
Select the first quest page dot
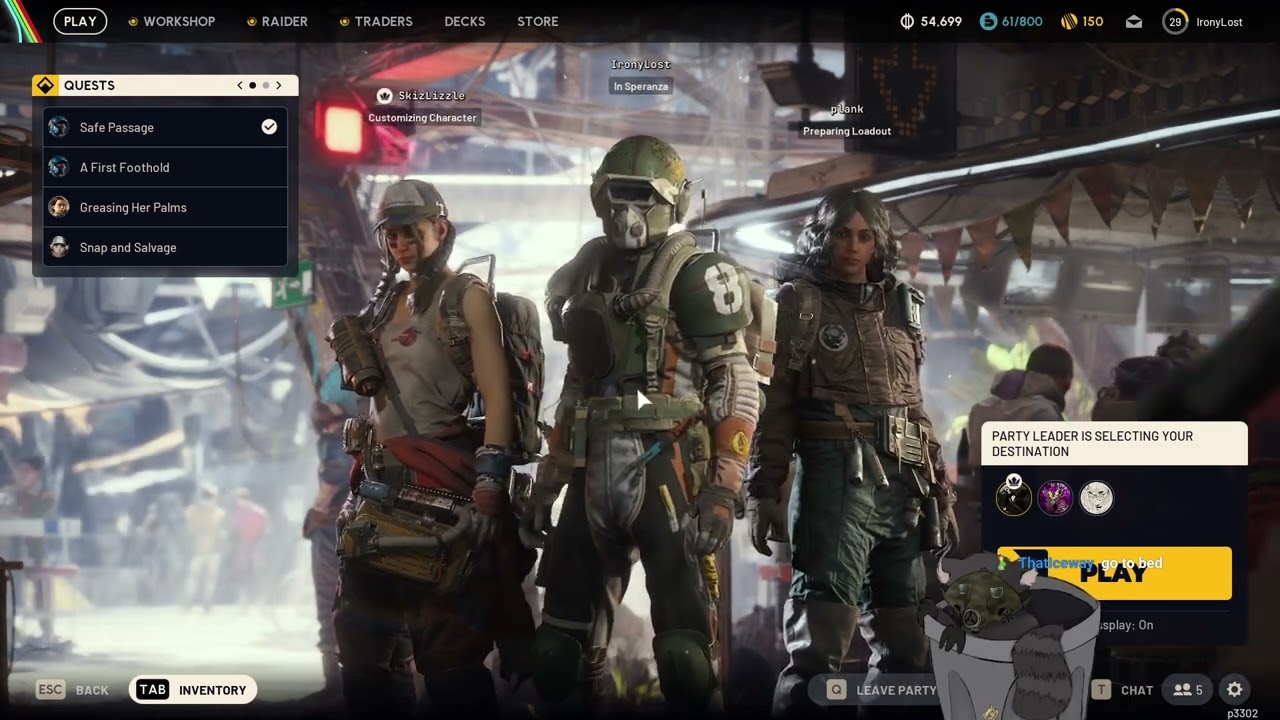(x=252, y=85)
